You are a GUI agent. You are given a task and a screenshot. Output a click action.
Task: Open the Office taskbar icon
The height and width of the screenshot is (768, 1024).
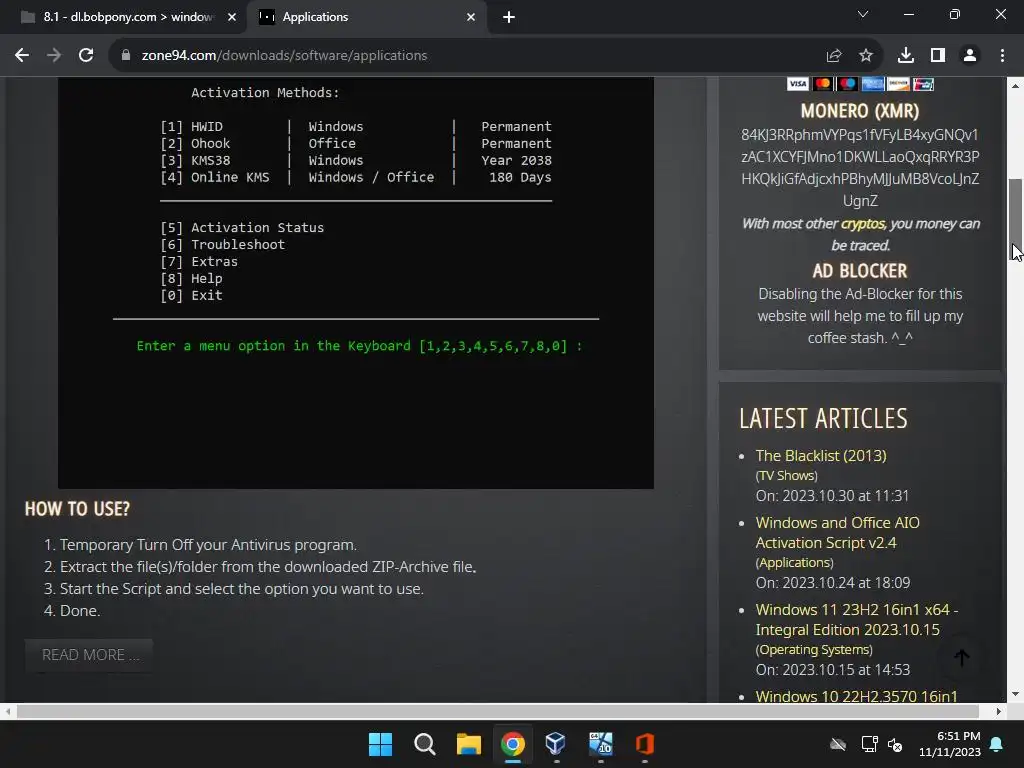click(x=645, y=744)
